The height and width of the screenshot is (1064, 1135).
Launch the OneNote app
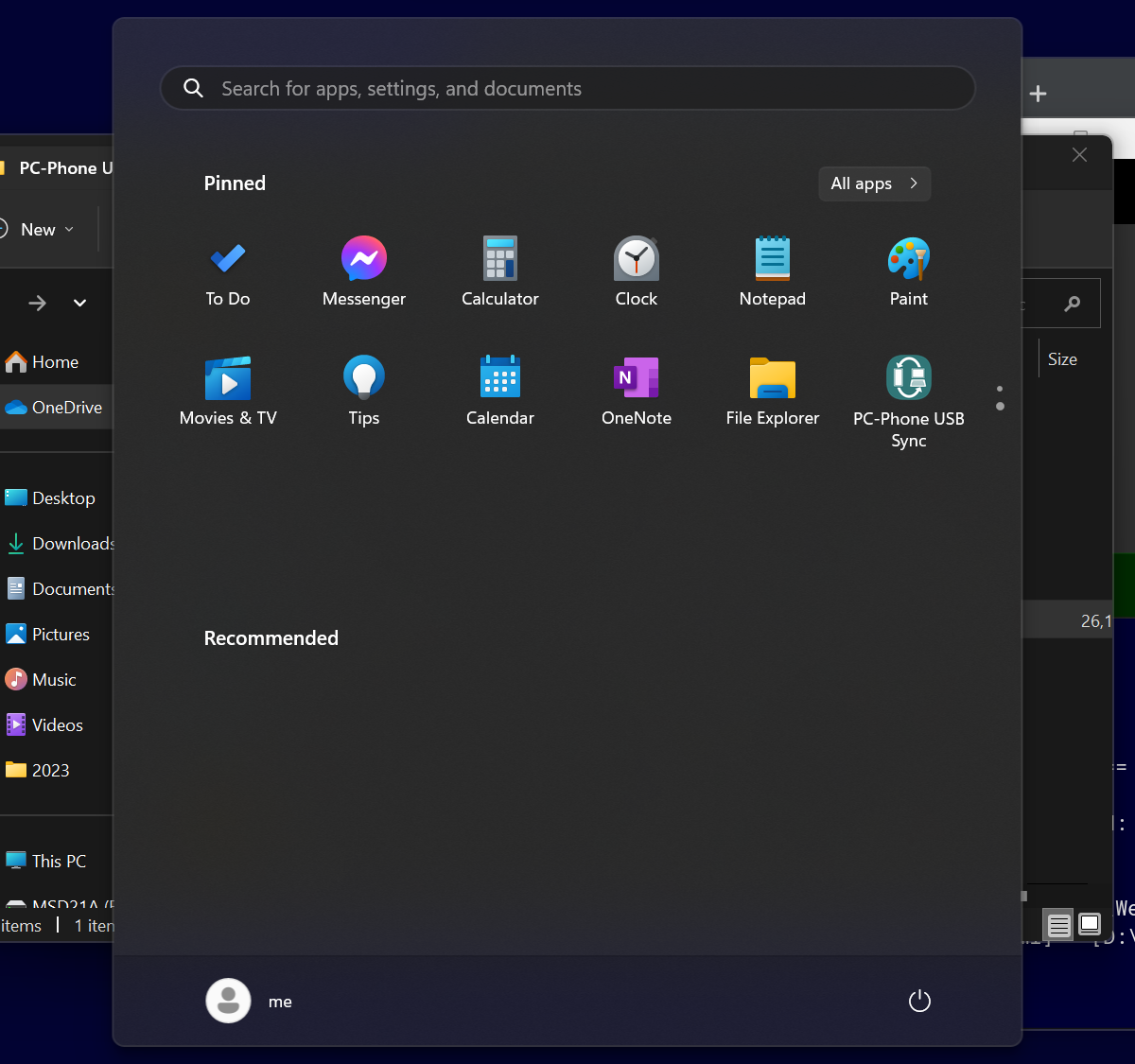coord(636,390)
